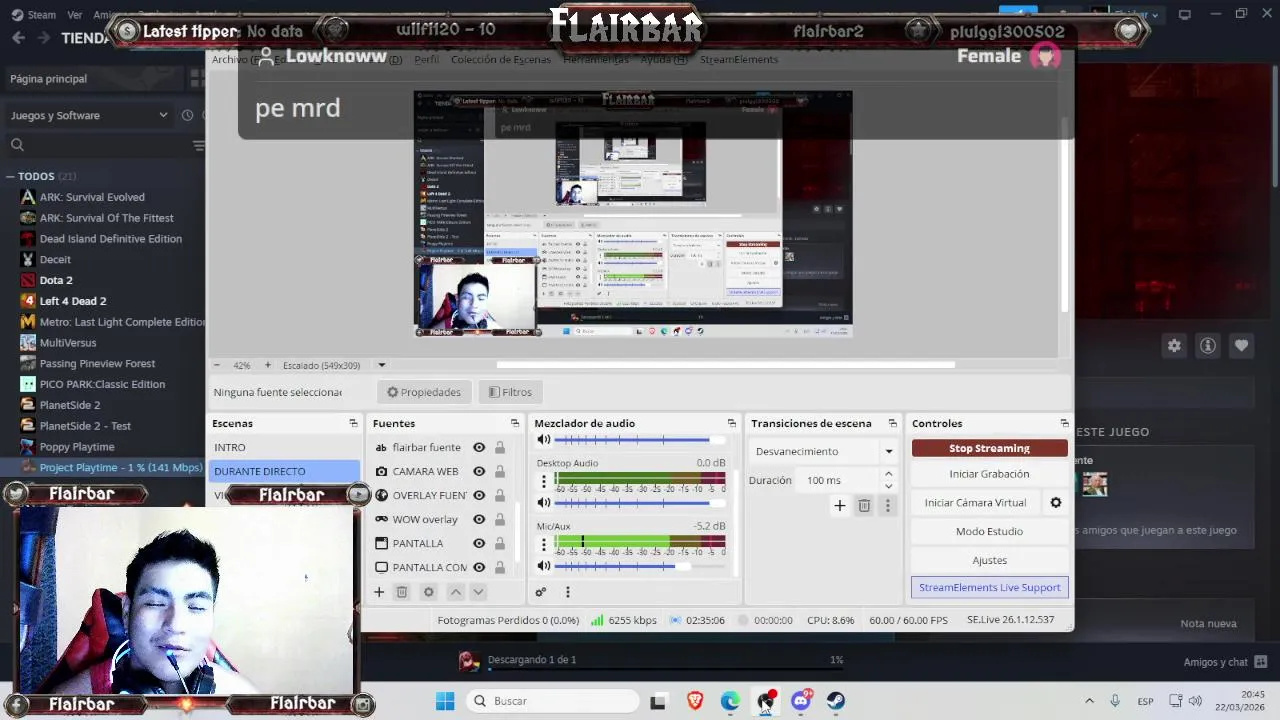This screenshot has width=1280, height=720.
Task: Undock the Mezclador de audio panel
Action: point(732,424)
